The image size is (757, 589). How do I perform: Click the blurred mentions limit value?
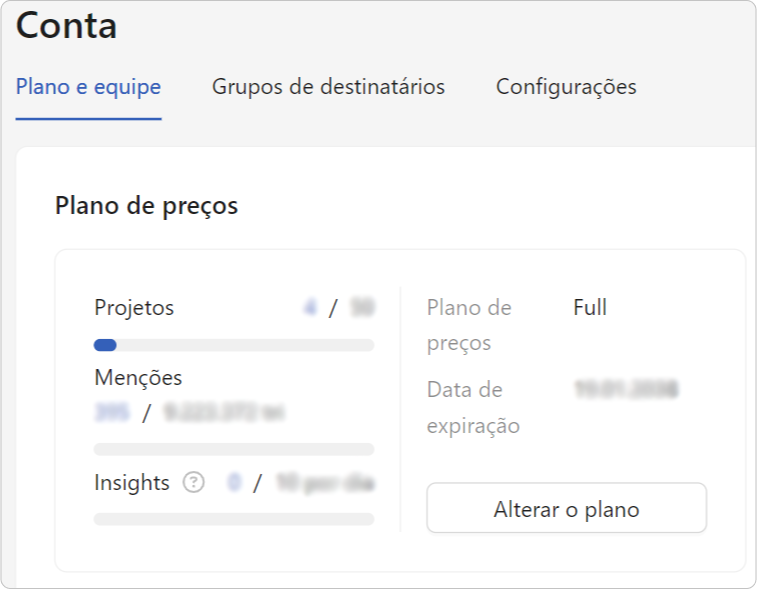(x=224, y=413)
